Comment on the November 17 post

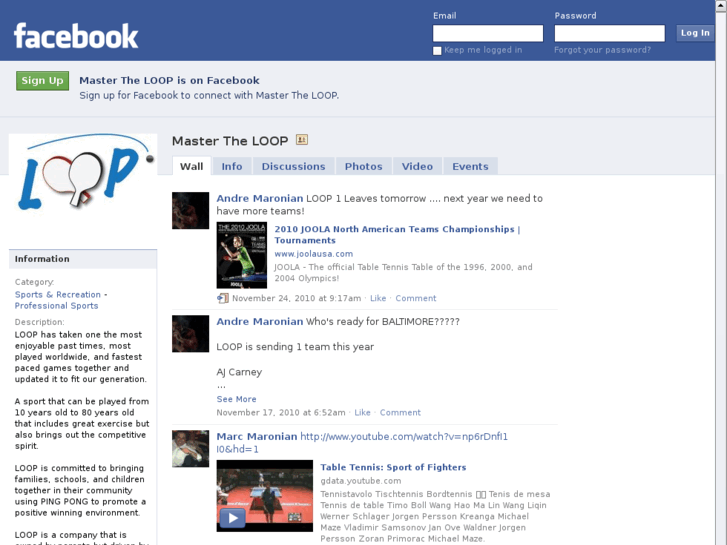coord(400,412)
